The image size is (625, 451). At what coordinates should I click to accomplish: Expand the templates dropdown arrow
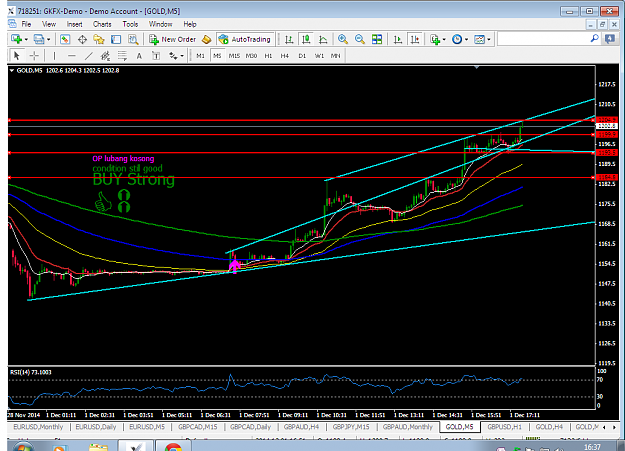[x=489, y=39]
